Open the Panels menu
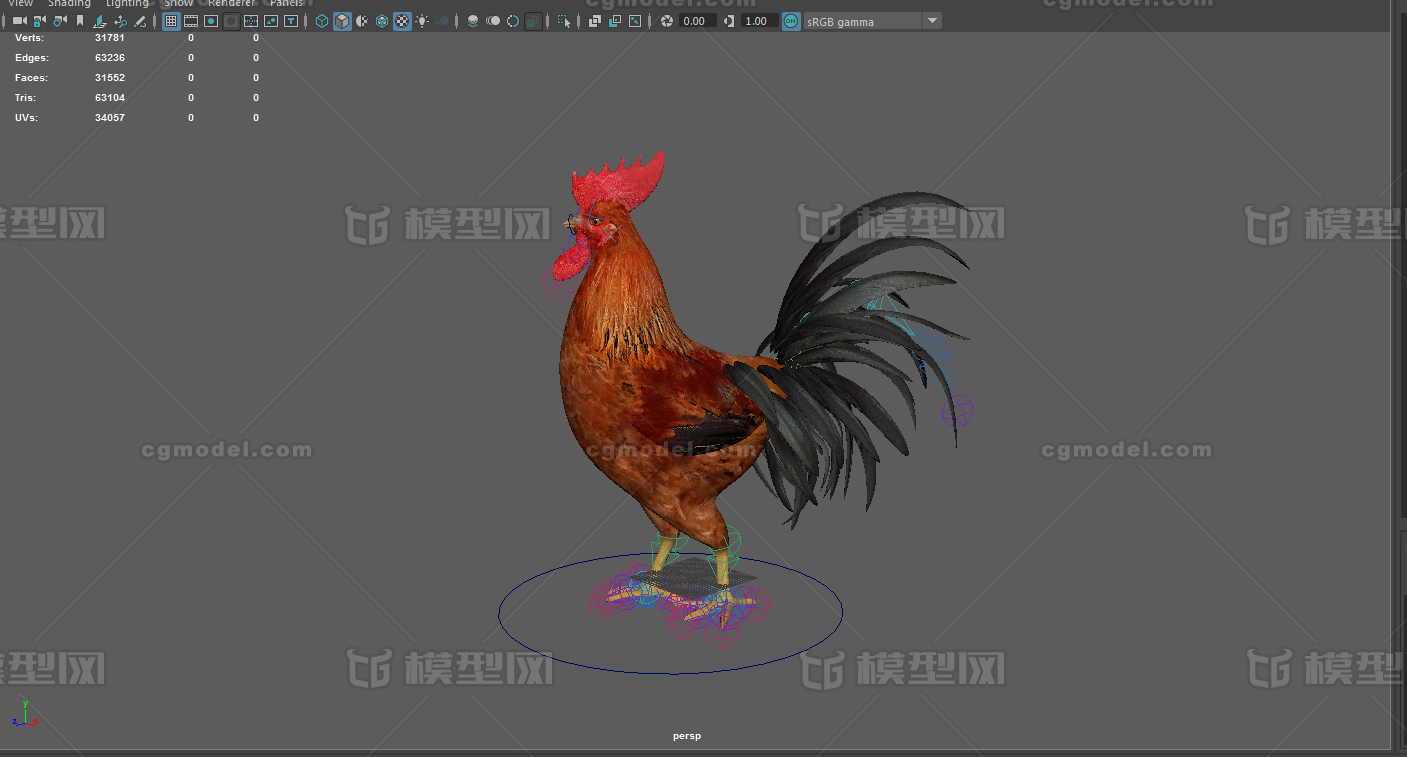The height and width of the screenshot is (757, 1407). (286, 3)
